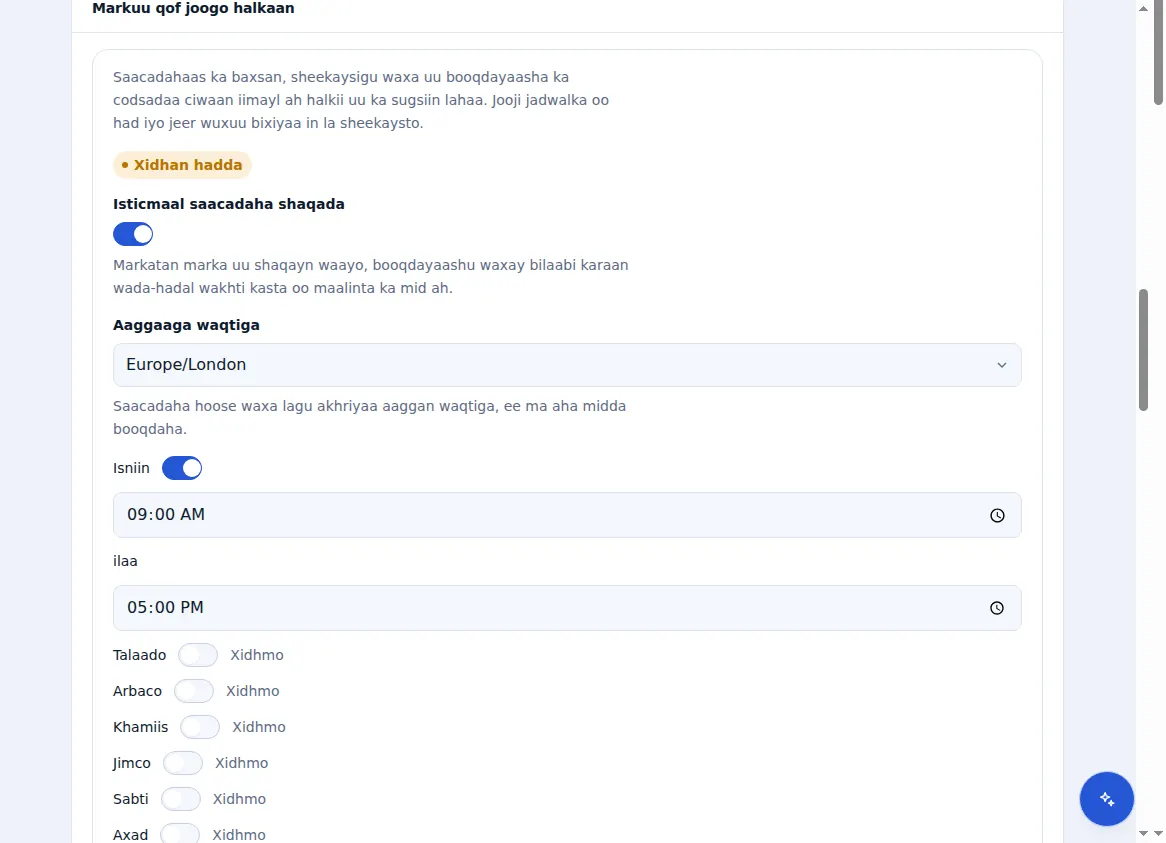Enable the Arbaco day toggle
Image resolution: width=1166 pixels, height=843 pixels.
194,691
